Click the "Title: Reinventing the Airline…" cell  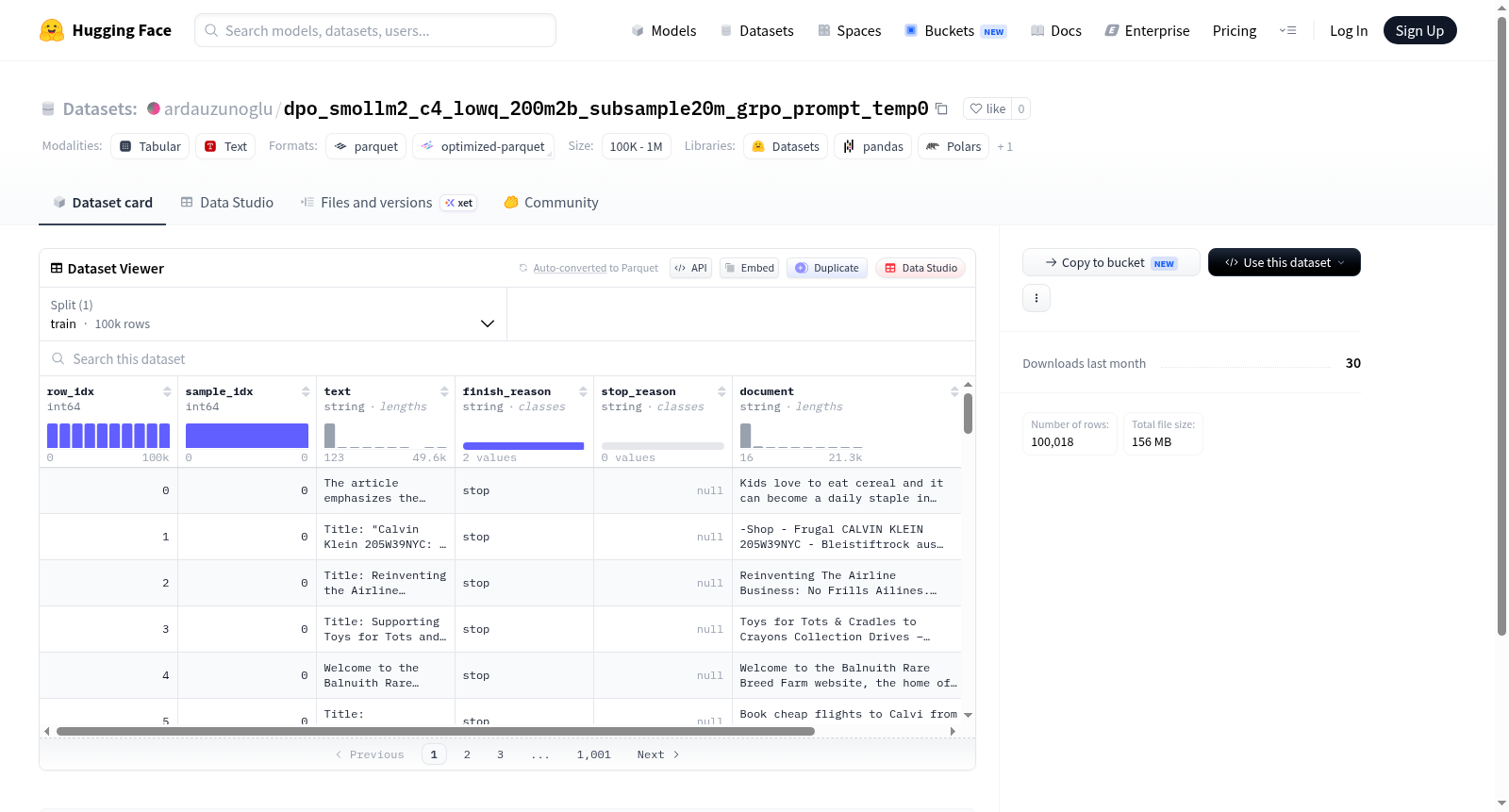386,583
